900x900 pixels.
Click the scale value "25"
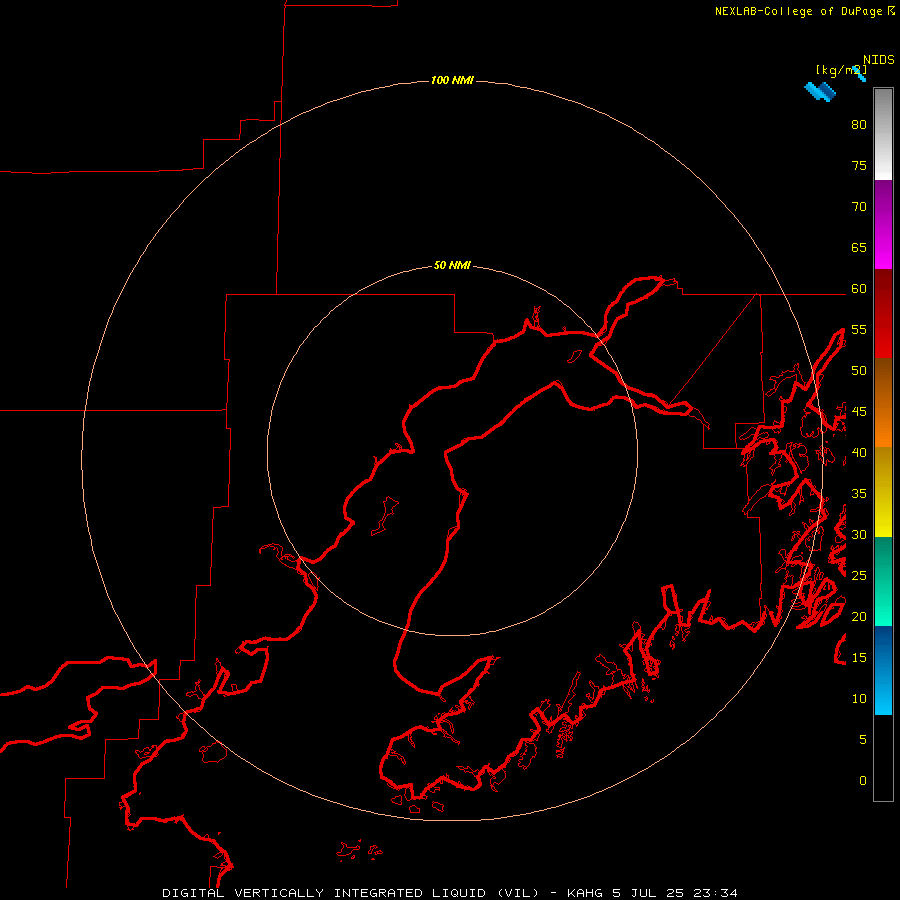point(859,576)
